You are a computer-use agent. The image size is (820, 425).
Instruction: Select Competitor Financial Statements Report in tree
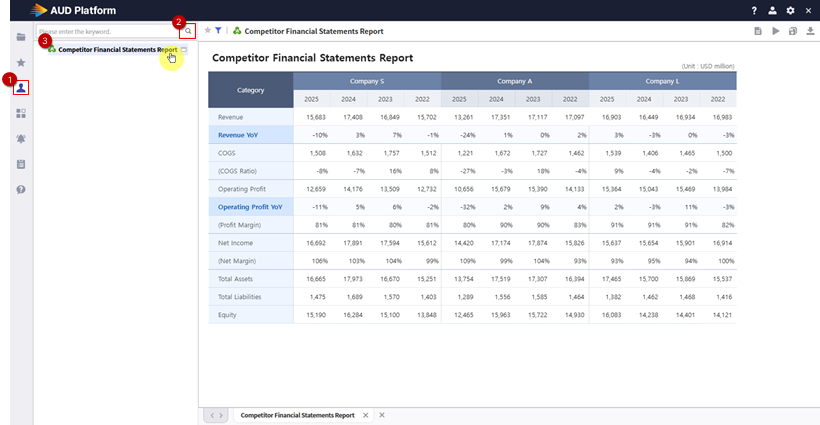pyautogui.click(x=117, y=49)
